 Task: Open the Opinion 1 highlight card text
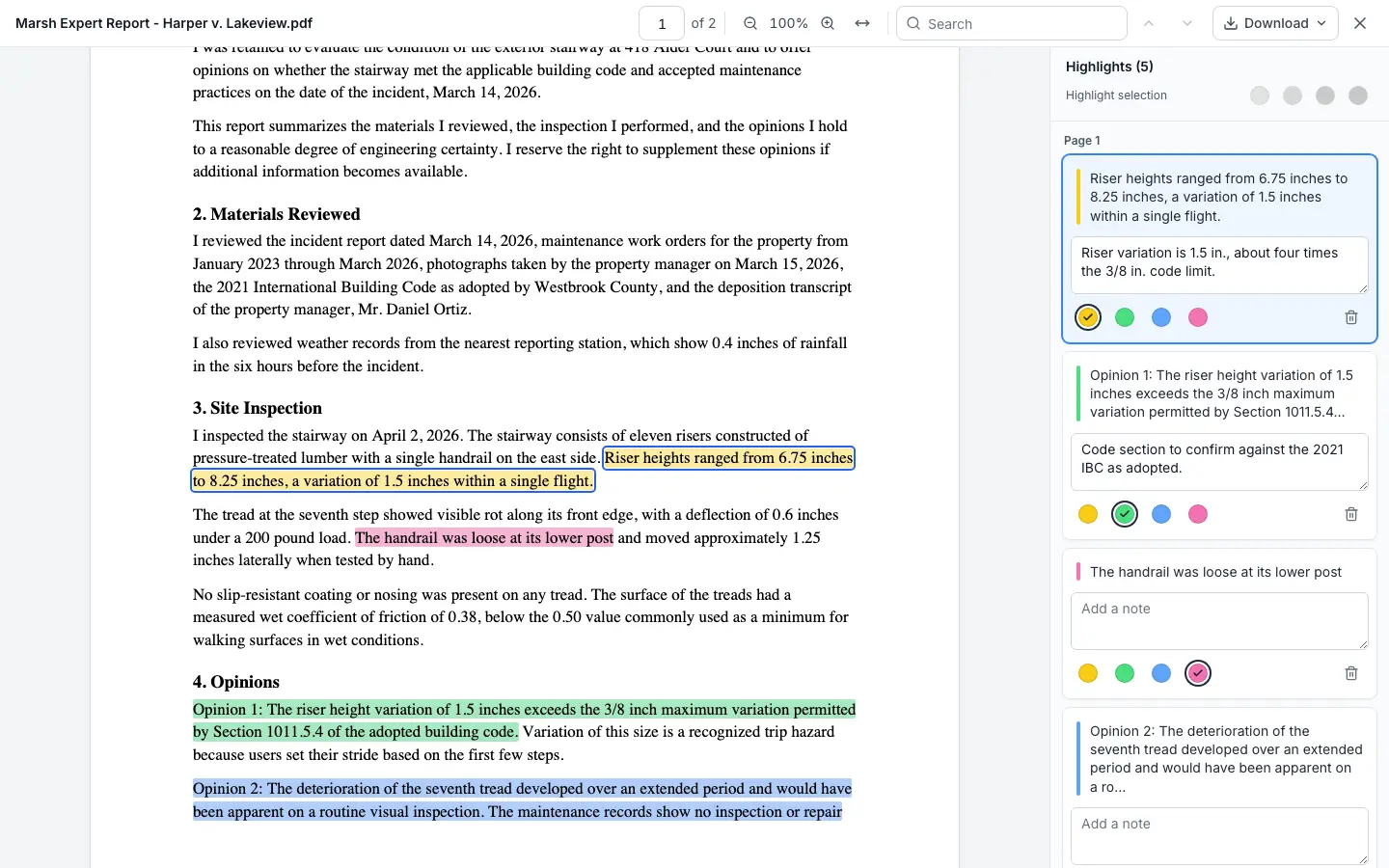pyautogui.click(x=1221, y=393)
